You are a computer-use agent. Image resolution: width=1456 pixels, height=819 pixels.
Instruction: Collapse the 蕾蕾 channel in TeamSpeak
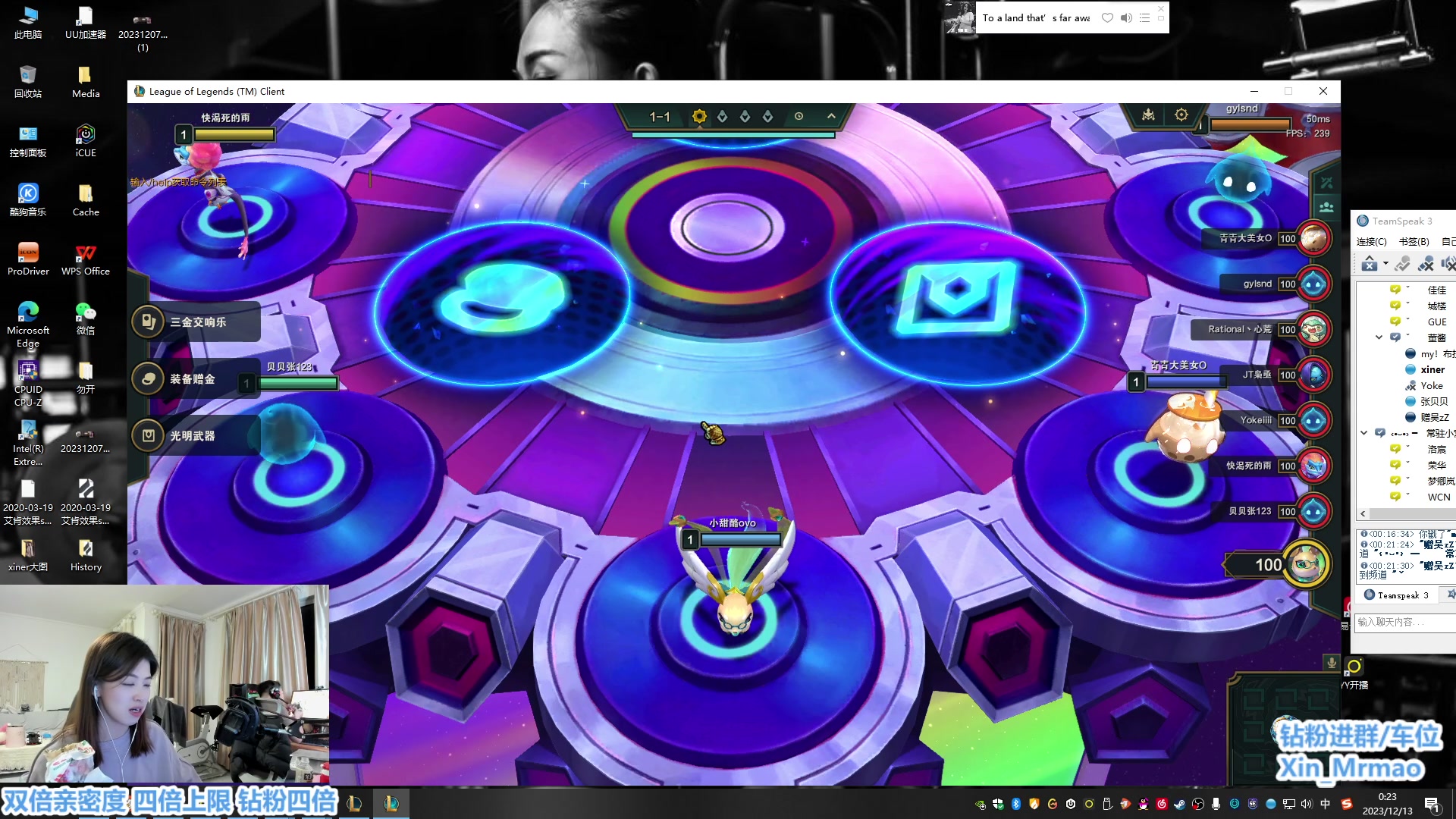1379,337
